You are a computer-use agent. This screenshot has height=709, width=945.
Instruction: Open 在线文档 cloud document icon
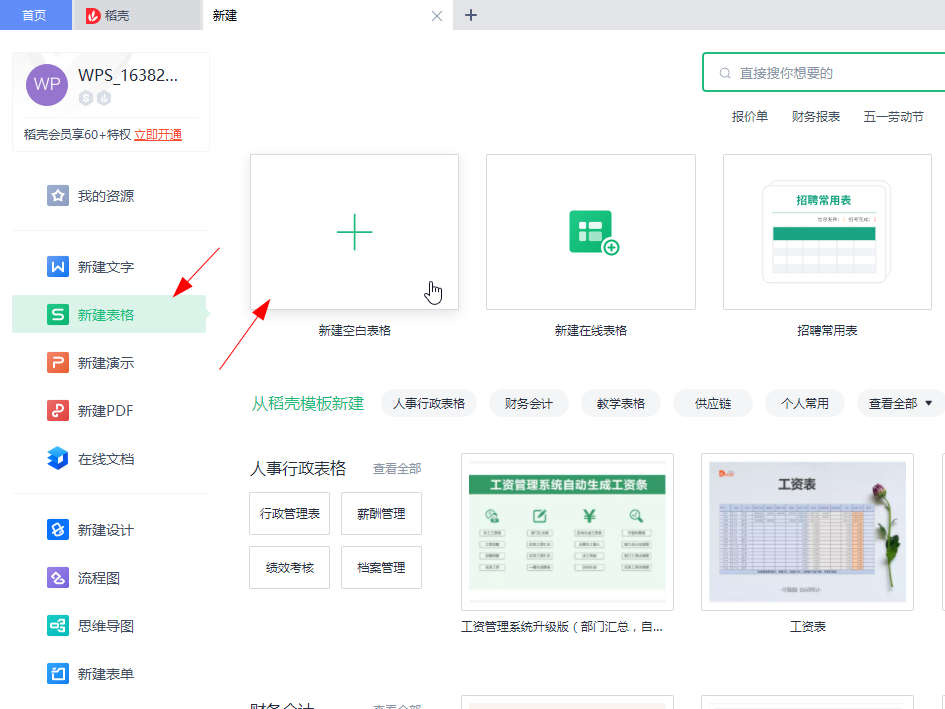(58, 459)
